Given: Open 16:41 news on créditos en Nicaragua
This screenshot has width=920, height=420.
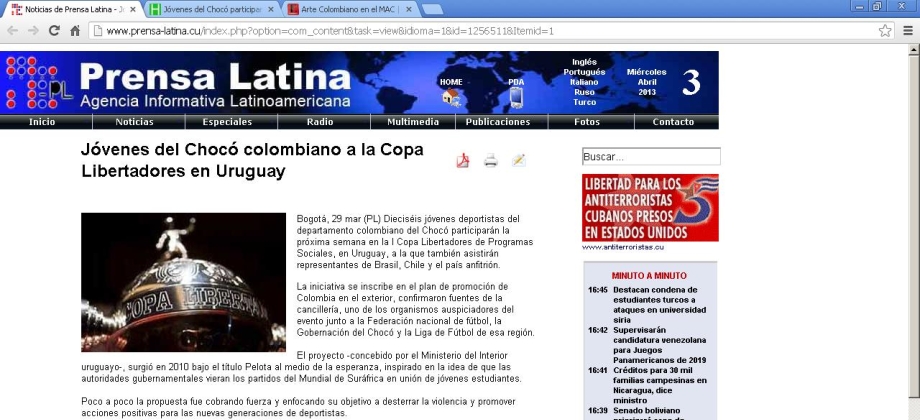Looking at the screenshot, I should (x=659, y=385).
